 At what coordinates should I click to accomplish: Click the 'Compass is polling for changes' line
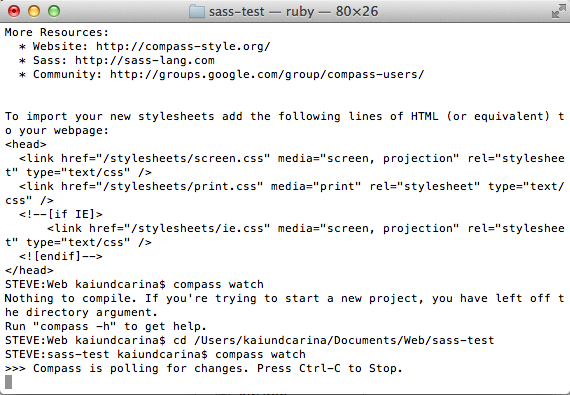click(204, 368)
